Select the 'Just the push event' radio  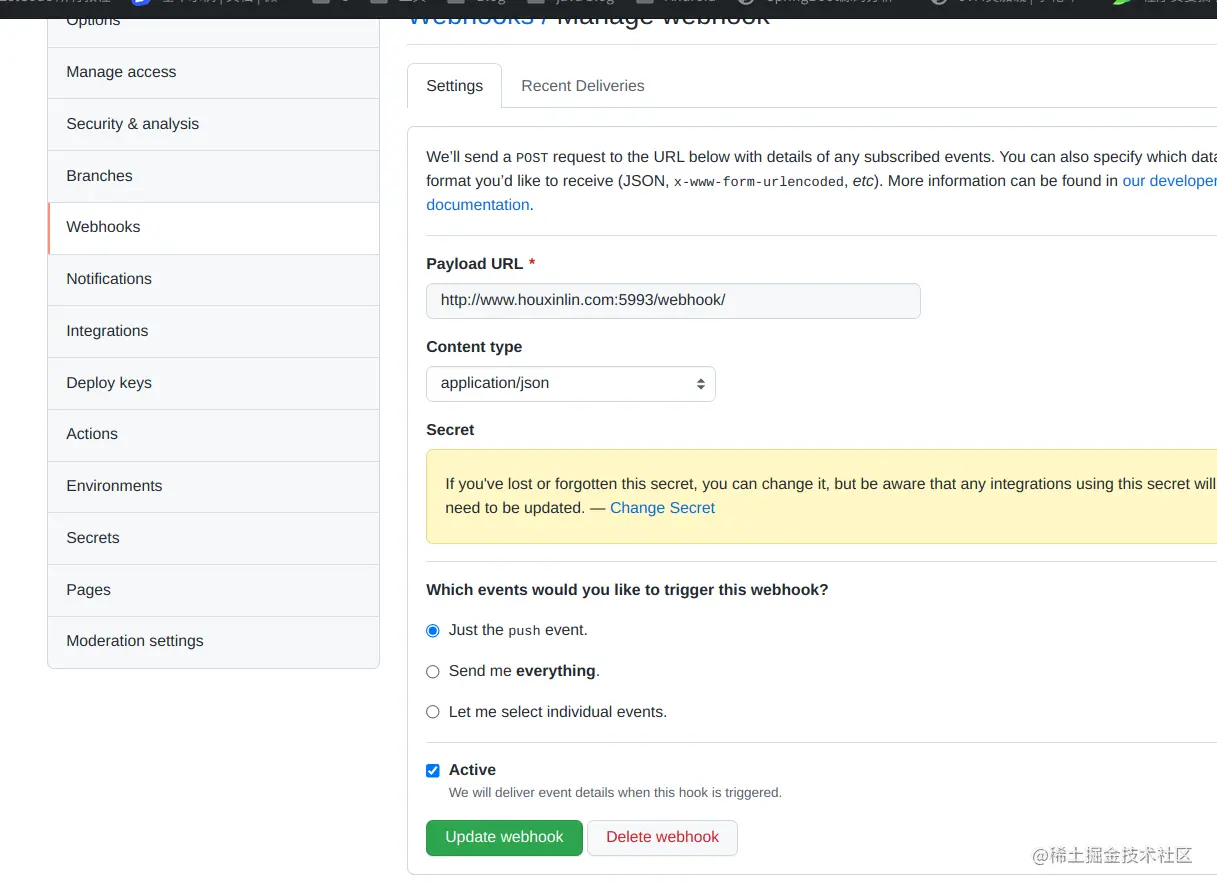[x=433, y=631]
